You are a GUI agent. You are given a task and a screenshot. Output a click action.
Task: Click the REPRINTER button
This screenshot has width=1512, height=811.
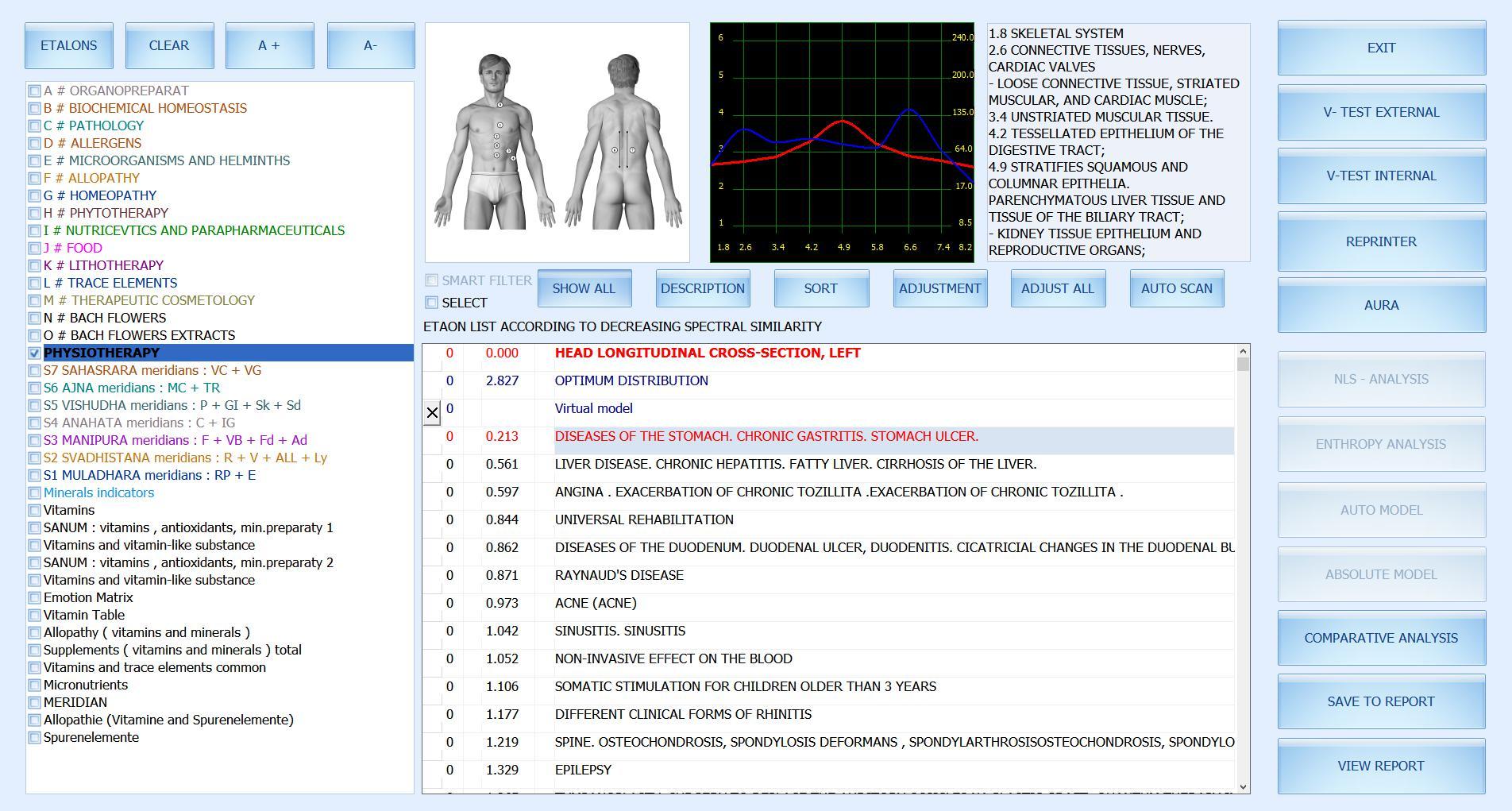tap(1382, 241)
